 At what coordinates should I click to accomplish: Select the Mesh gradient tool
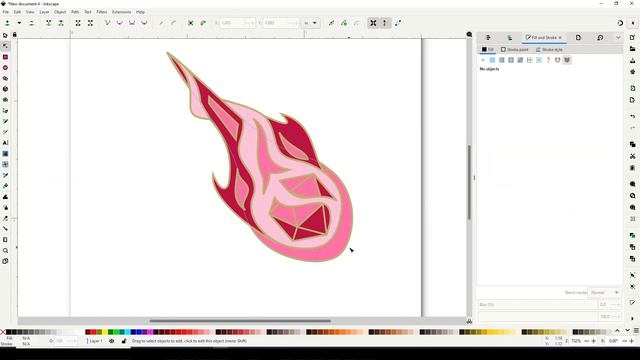click(5, 164)
